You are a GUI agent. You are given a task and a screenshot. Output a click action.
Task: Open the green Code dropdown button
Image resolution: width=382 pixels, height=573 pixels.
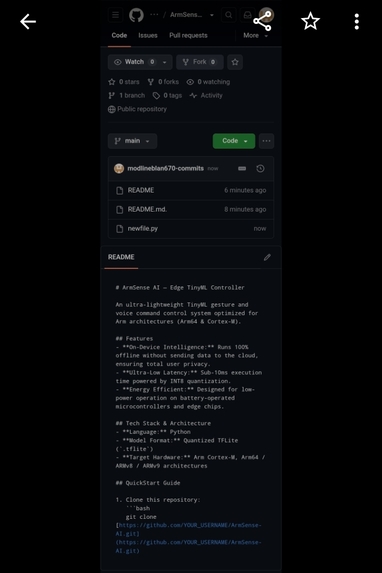[234, 141]
